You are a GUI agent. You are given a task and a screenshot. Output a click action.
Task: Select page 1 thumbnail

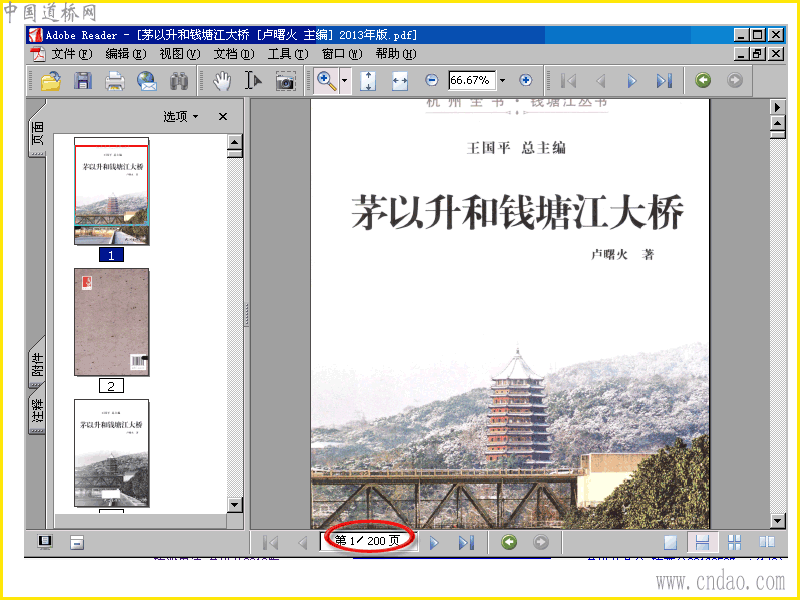point(112,191)
